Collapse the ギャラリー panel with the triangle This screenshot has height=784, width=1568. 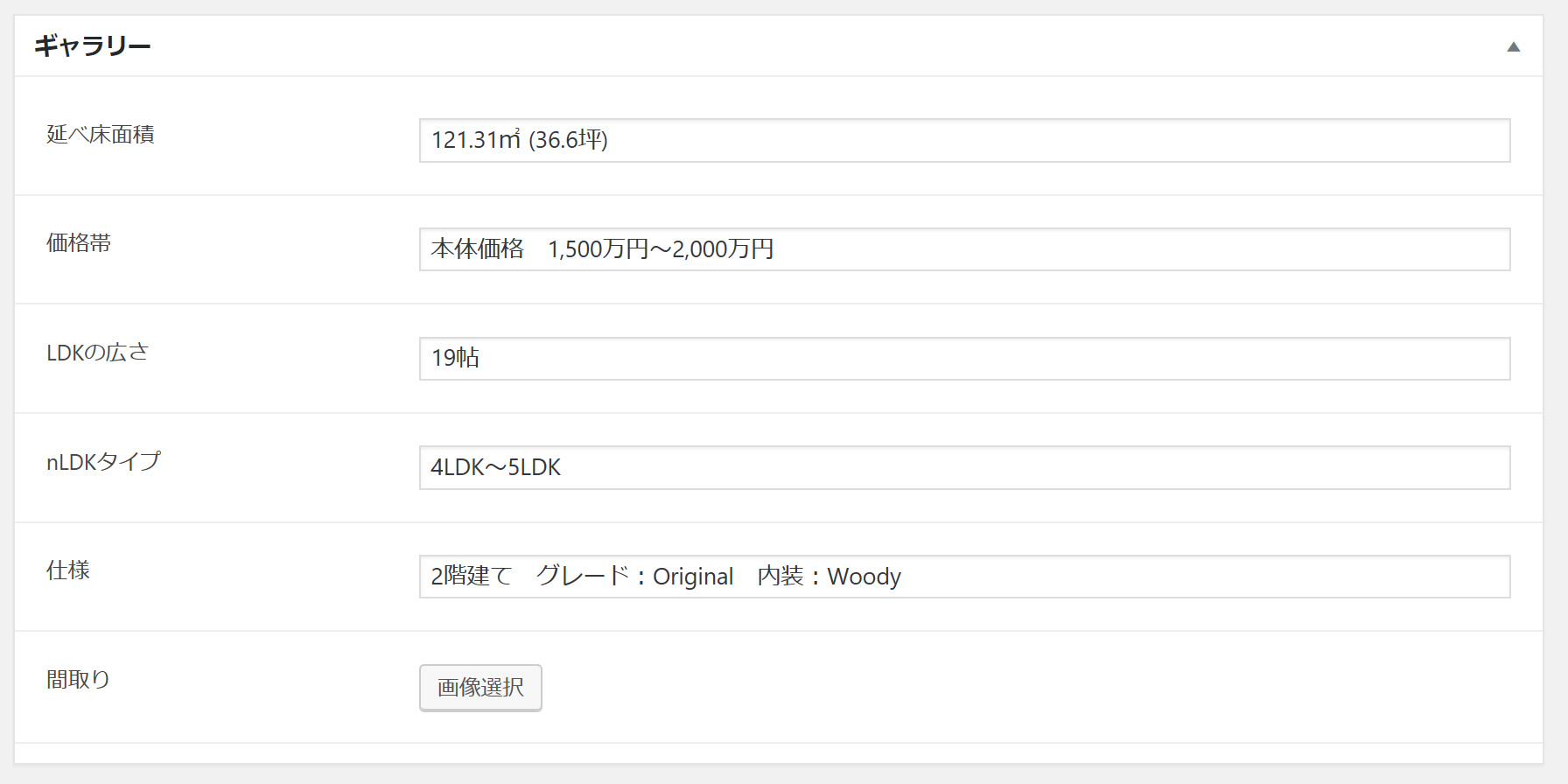[x=1513, y=46]
